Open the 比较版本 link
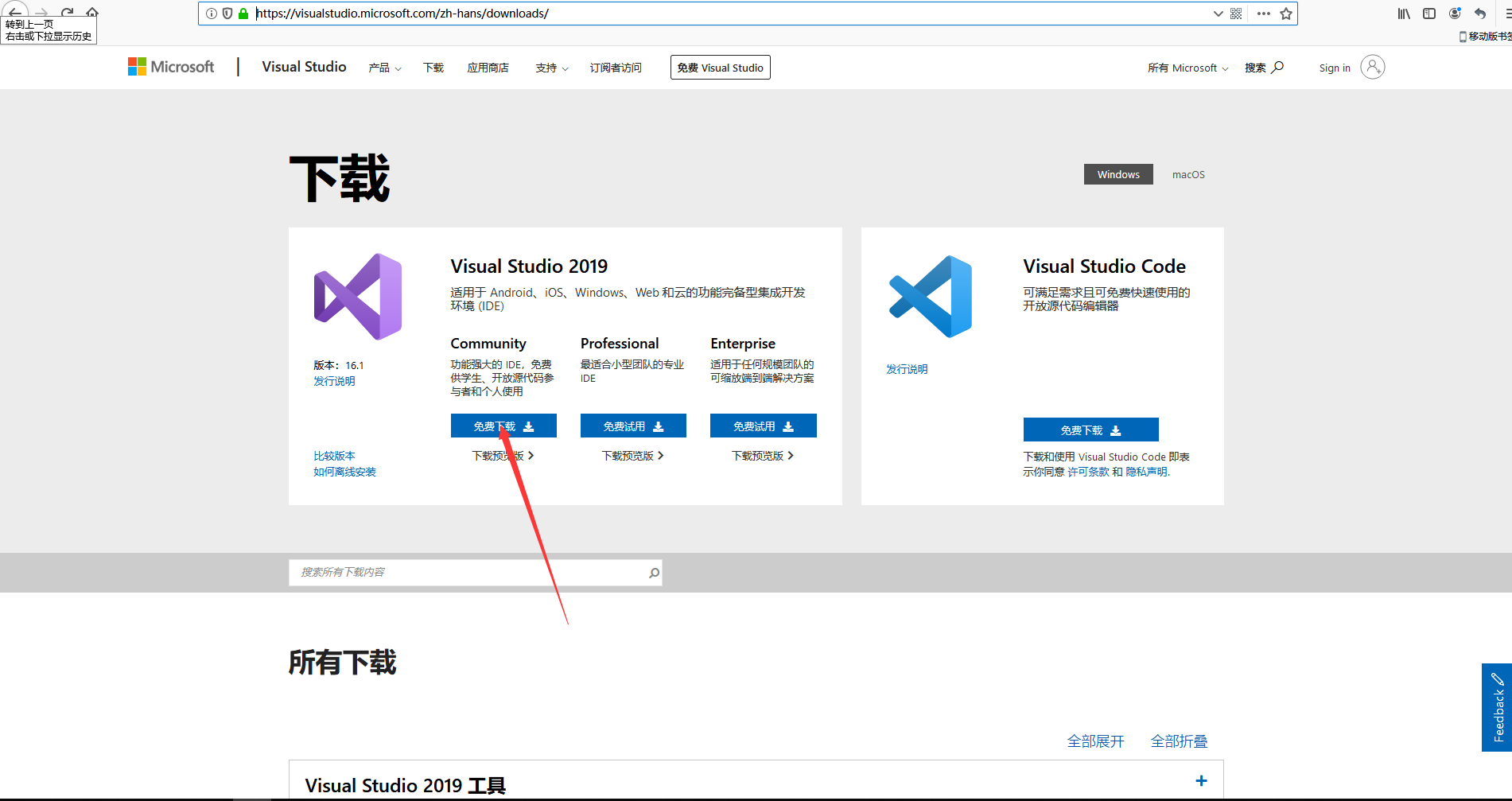 click(x=334, y=456)
